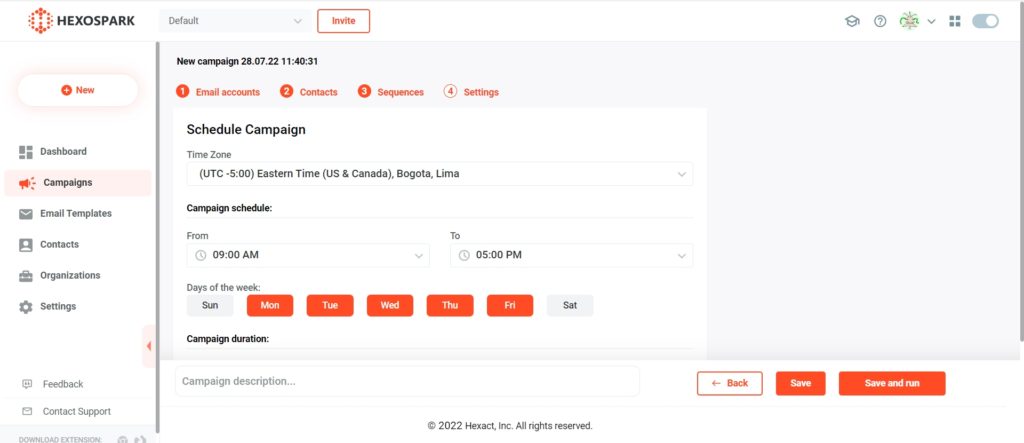Click Save and run button
This screenshot has height=443, width=1024.
point(892,384)
